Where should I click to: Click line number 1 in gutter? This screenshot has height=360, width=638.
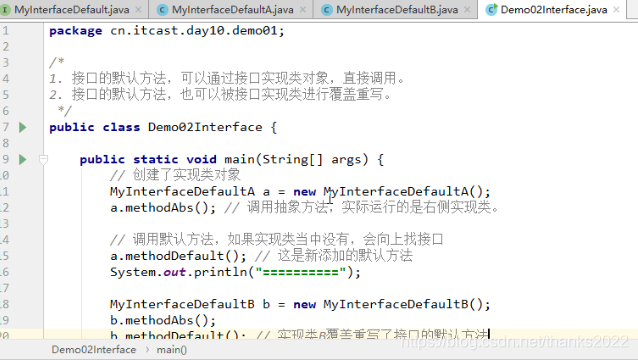click(5, 31)
